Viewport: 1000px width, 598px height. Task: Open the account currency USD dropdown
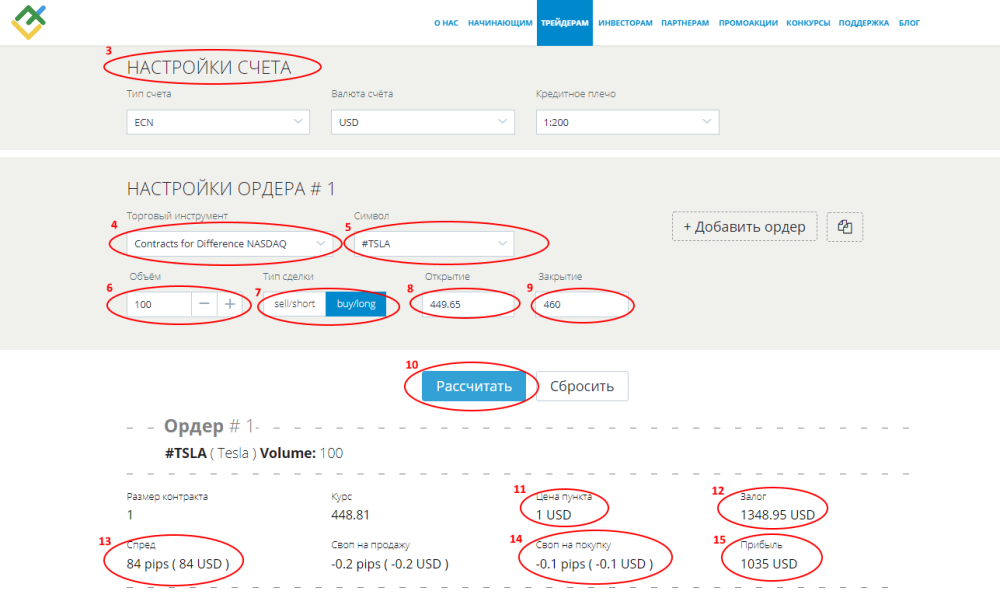point(423,122)
